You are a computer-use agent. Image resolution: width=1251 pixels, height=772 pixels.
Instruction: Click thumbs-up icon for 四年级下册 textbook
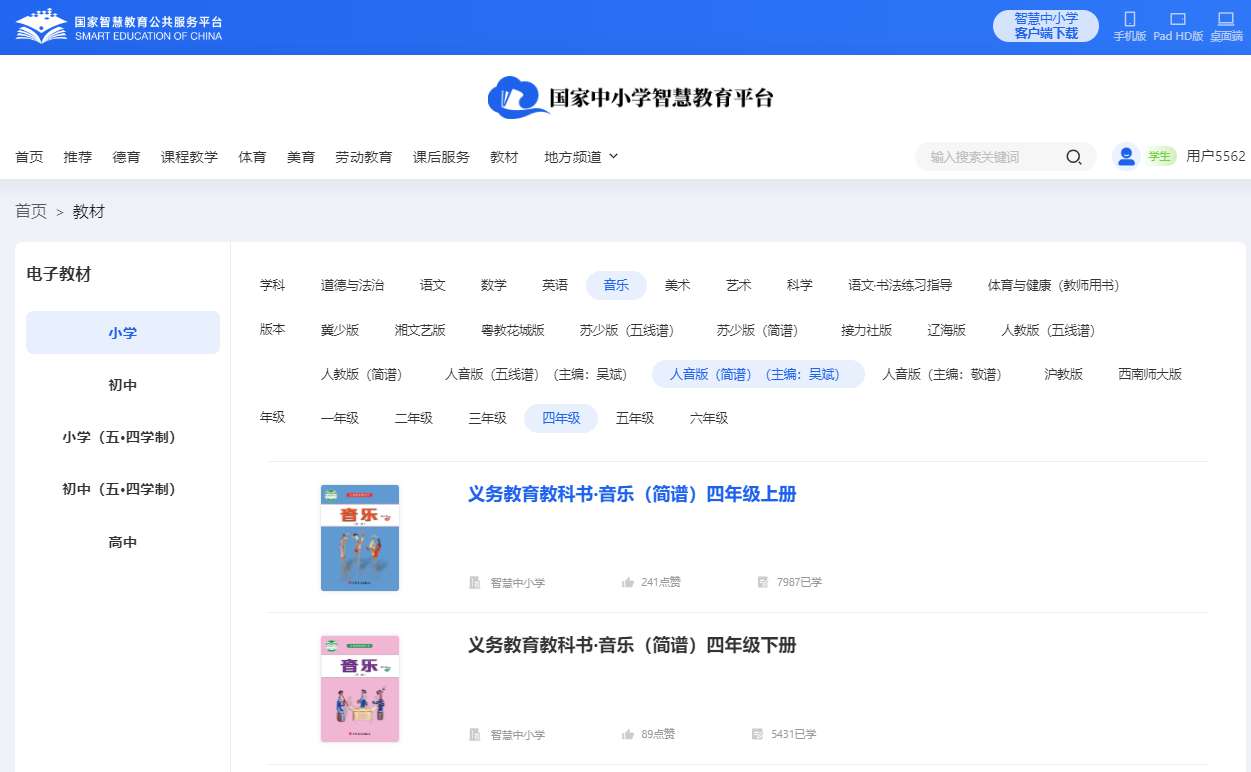(x=628, y=734)
